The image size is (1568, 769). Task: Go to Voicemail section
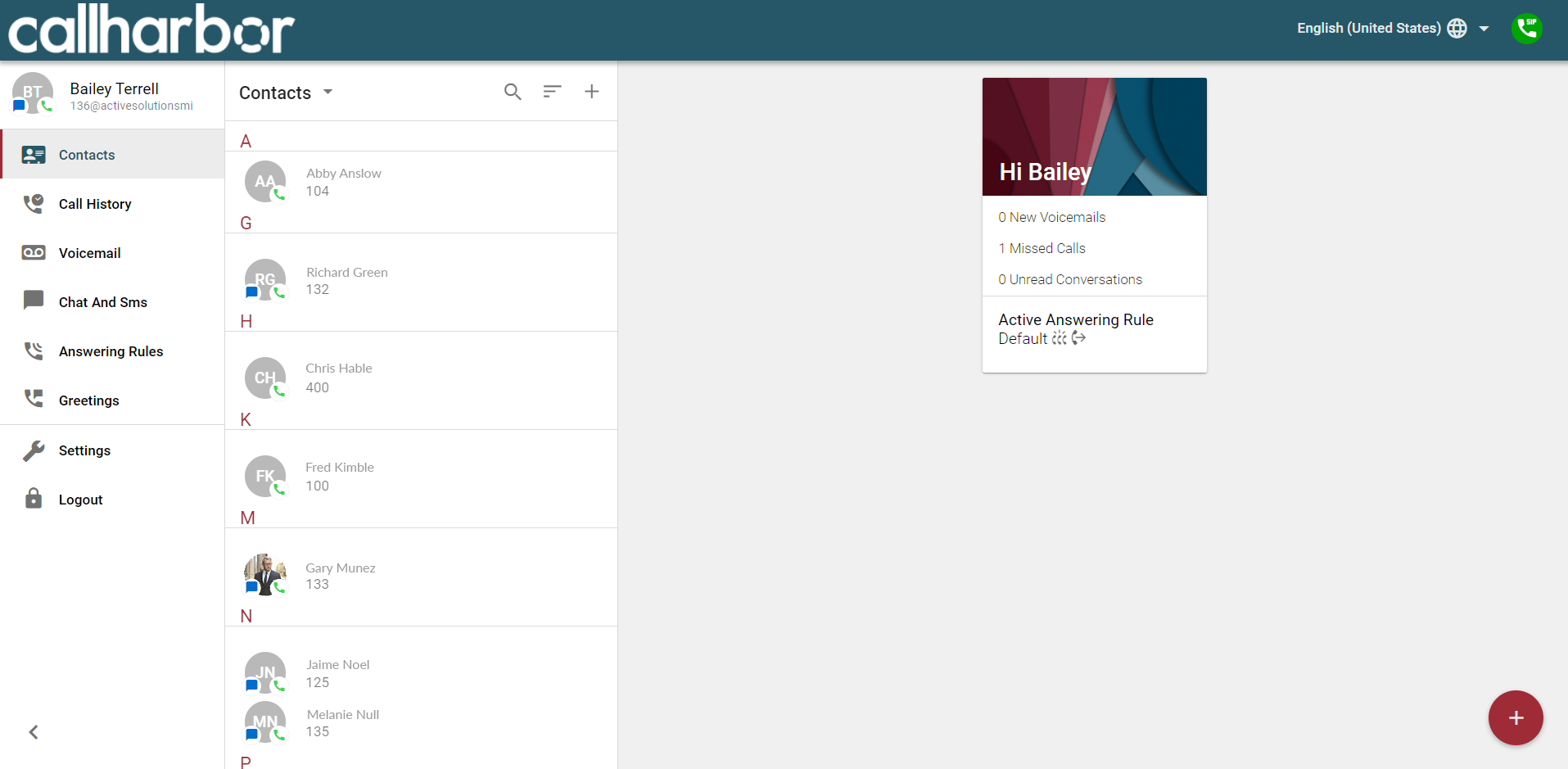point(113,253)
